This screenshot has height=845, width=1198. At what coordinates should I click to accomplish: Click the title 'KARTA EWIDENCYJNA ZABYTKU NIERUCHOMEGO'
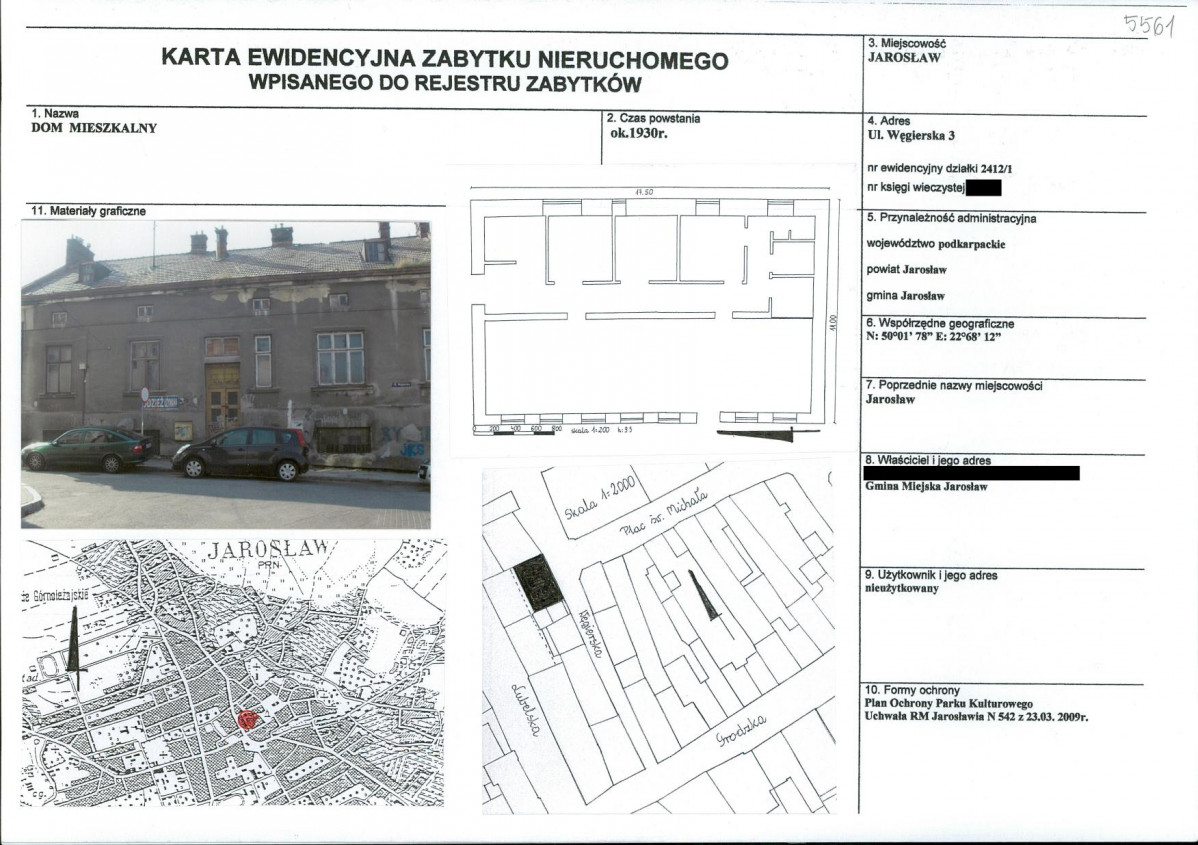point(445,59)
